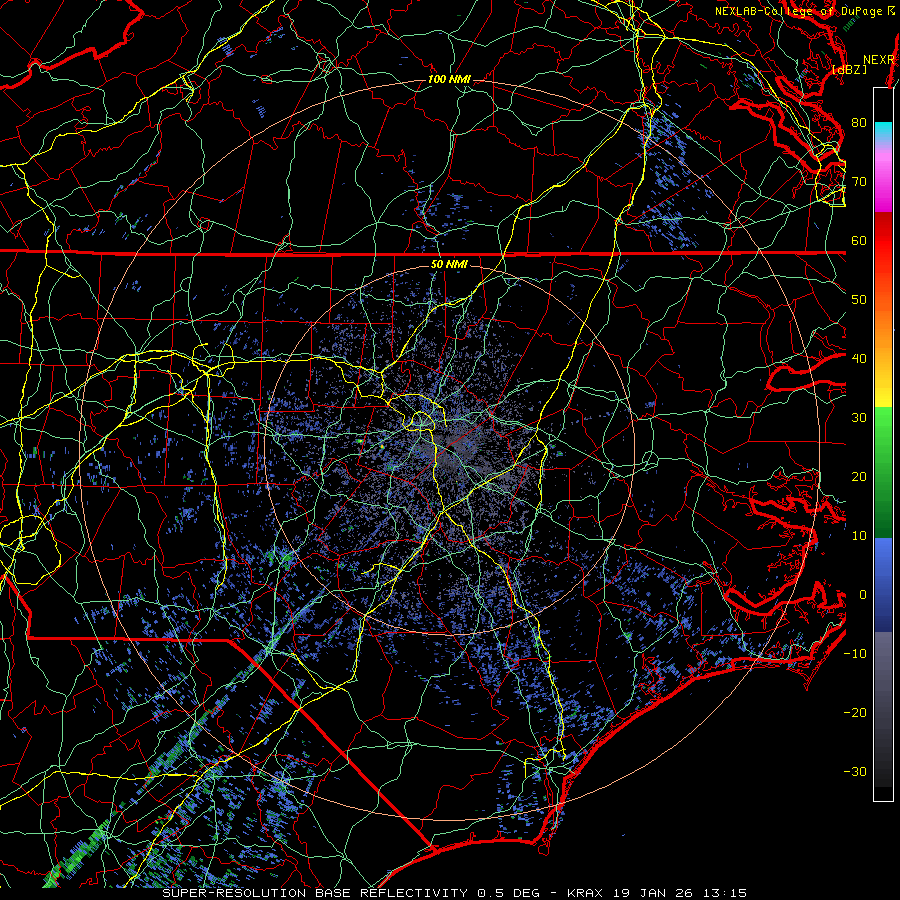Viewport: 900px width, 900px height.
Task: Click the "13:15" time stamp
Action: coord(727,893)
